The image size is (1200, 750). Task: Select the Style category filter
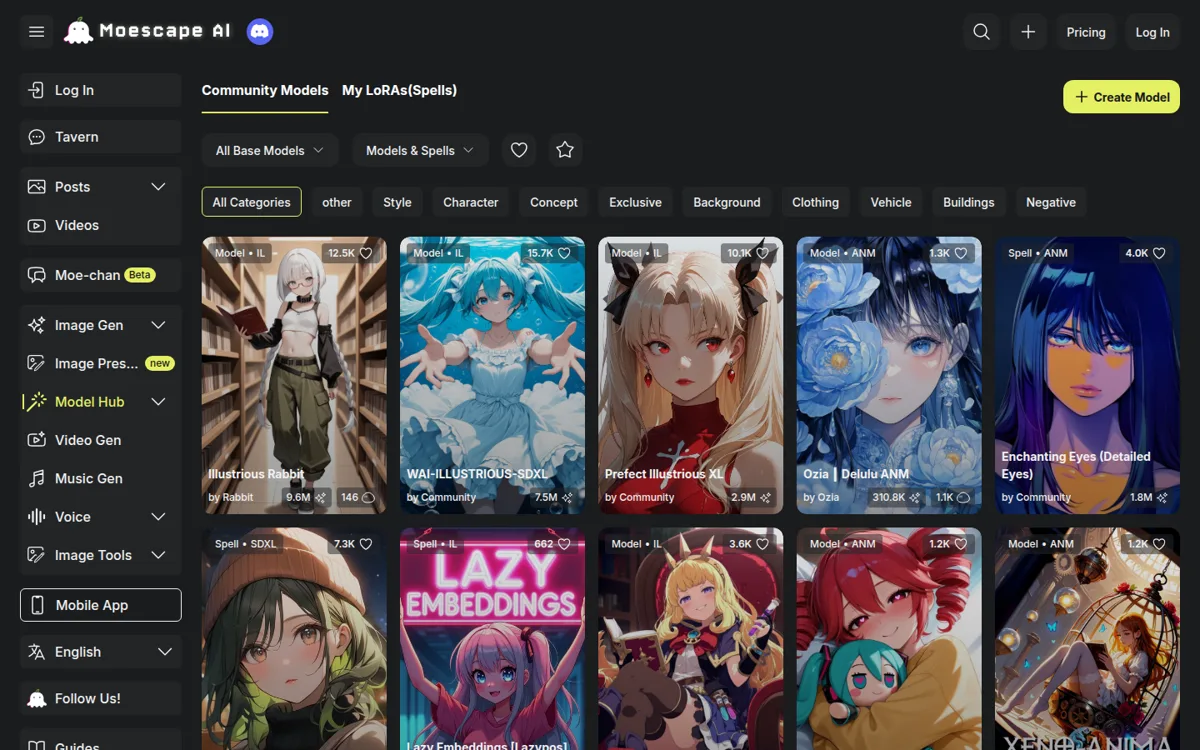397,202
